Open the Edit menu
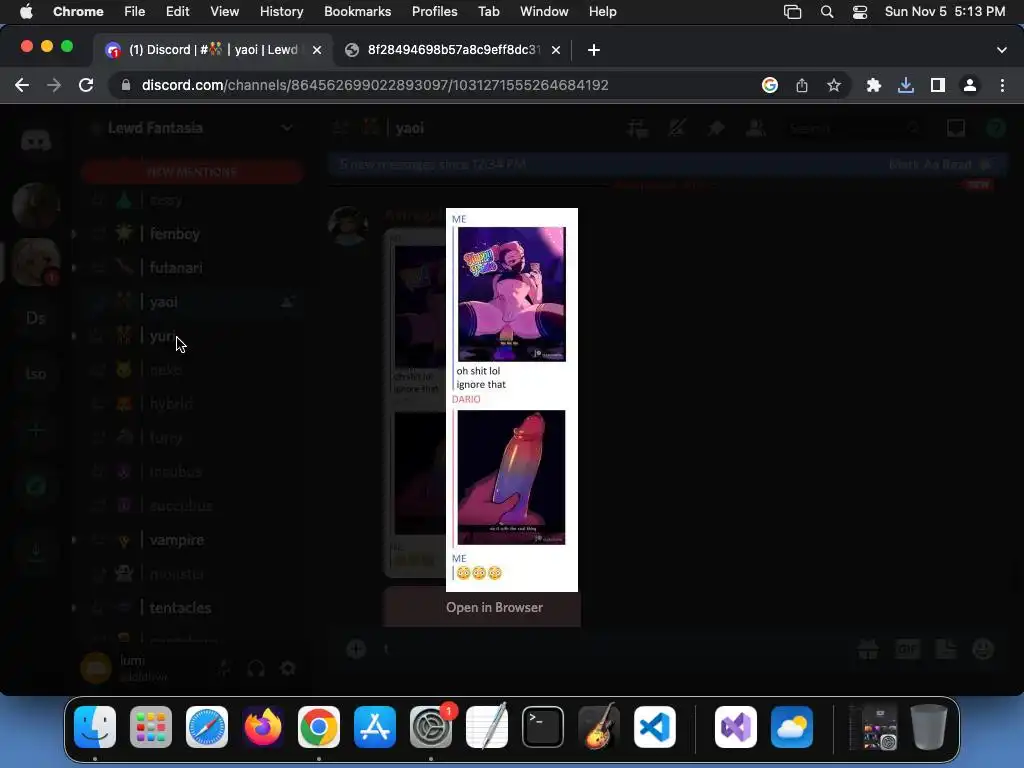The image size is (1024, 768). tap(178, 12)
